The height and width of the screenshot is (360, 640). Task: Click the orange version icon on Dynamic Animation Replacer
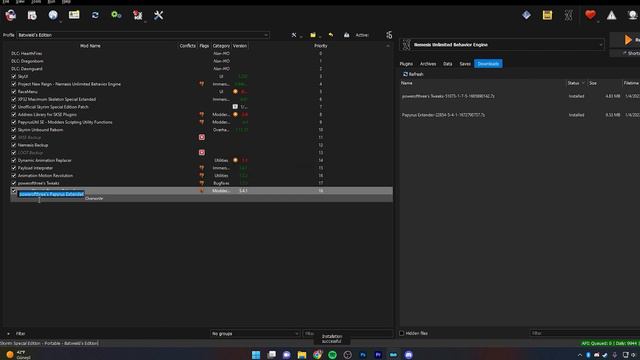click(x=235, y=160)
